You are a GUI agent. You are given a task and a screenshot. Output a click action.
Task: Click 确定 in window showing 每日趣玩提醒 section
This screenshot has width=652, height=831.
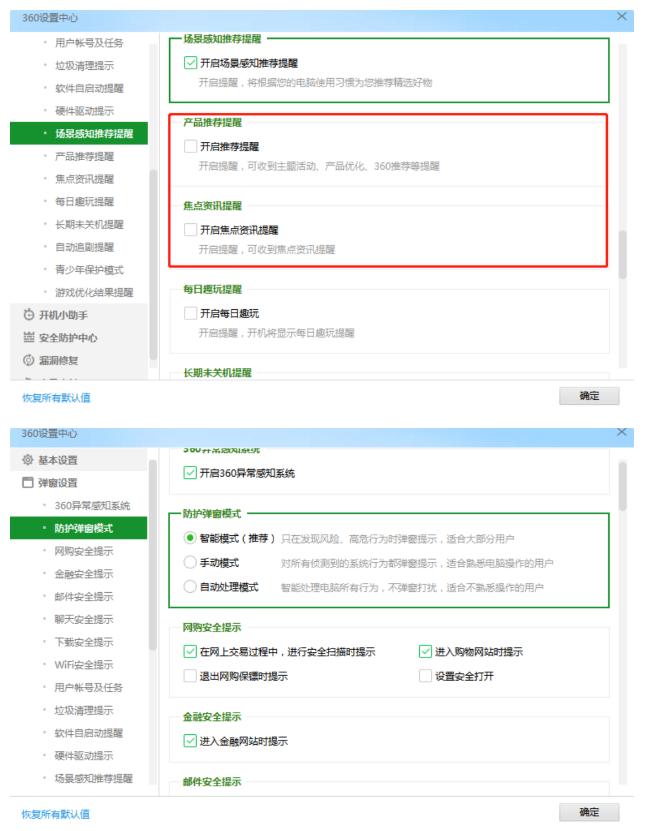tap(589, 395)
